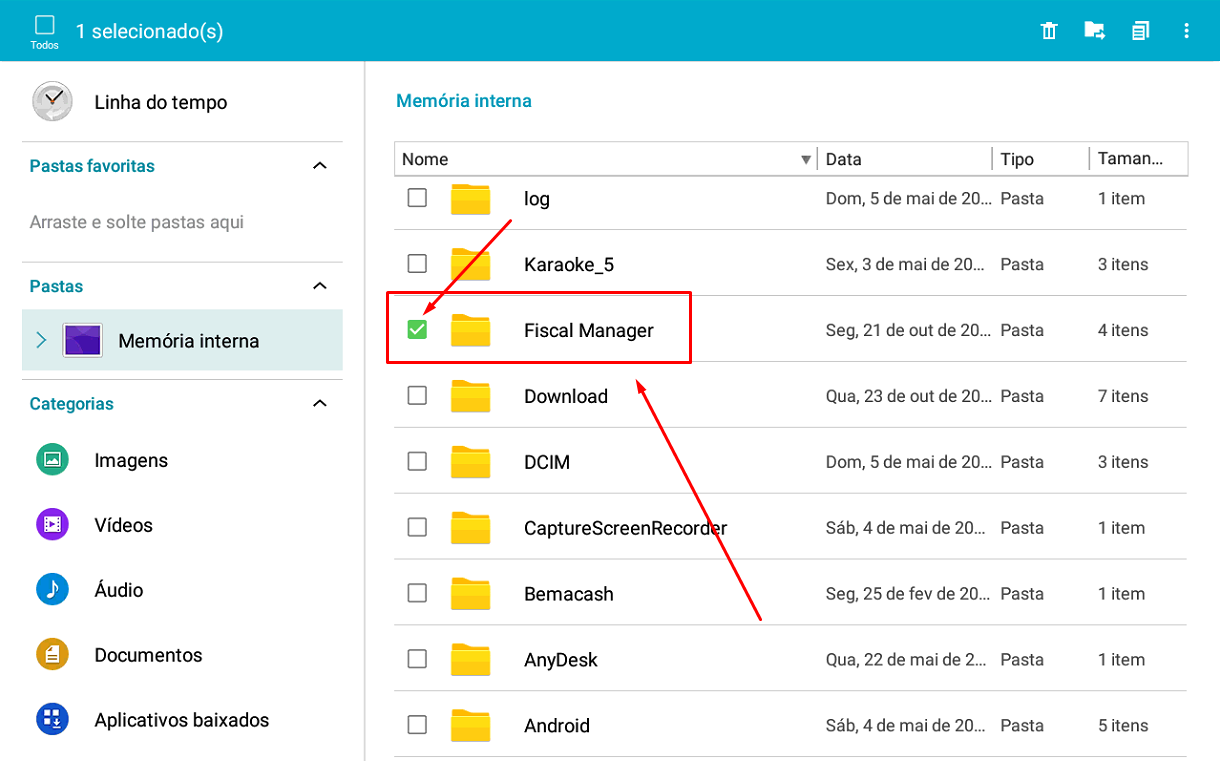Click the 'Download' folder name

coord(566,396)
